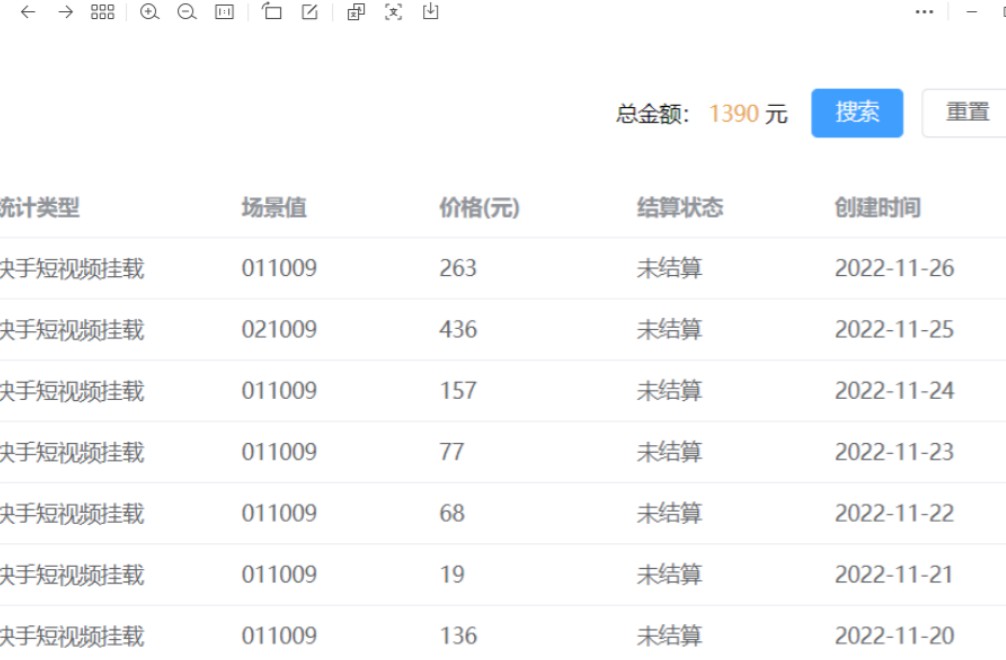Open the thumbnail grid view icon
This screenshot has height=660, width=1006.
click(x=103, y=12)
